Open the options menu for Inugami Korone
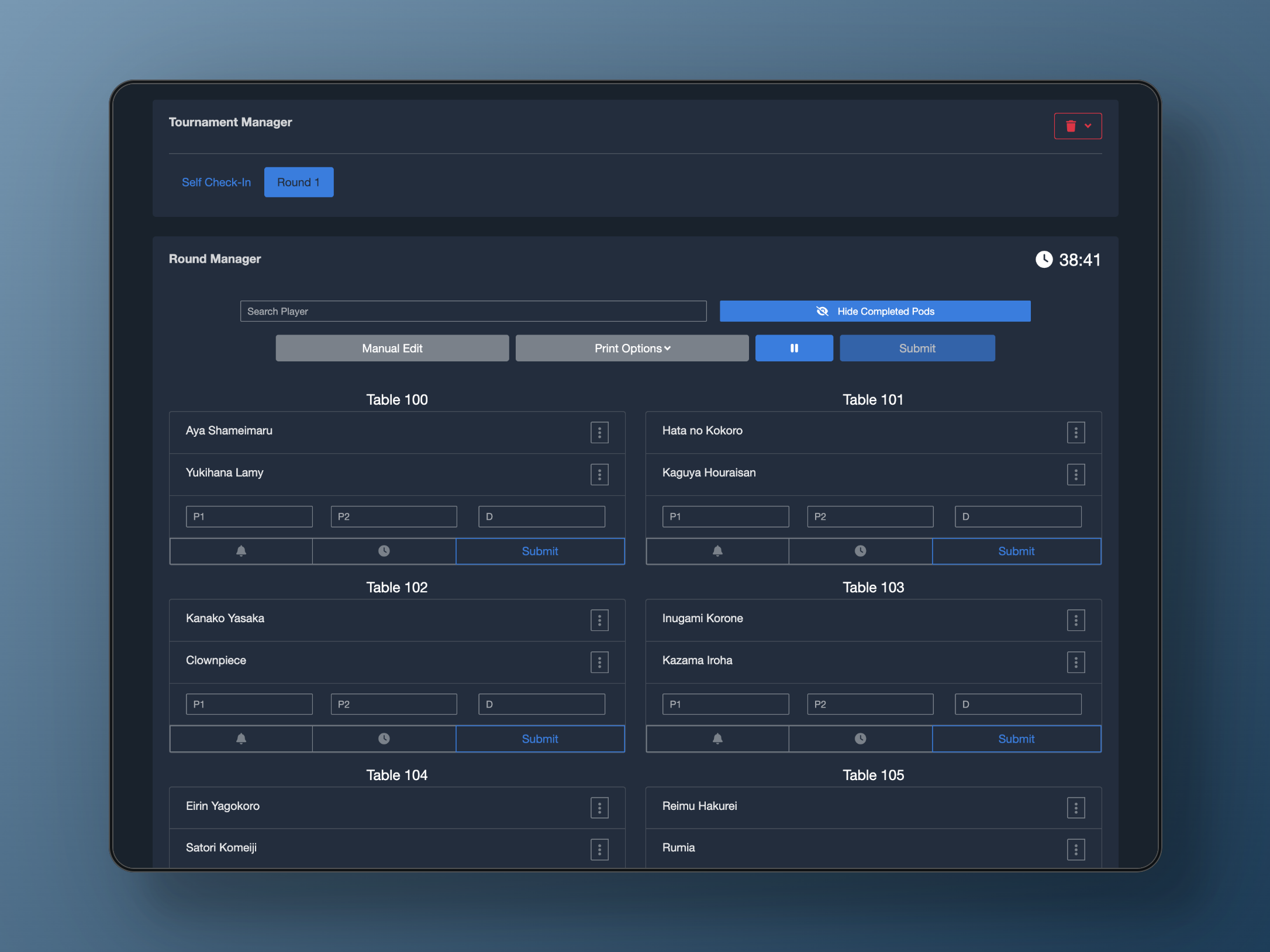 [1075, 620]
